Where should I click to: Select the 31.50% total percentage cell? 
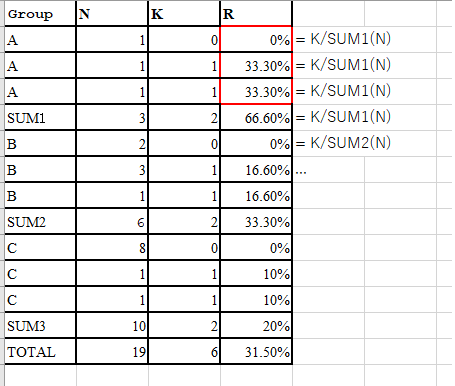256,352
